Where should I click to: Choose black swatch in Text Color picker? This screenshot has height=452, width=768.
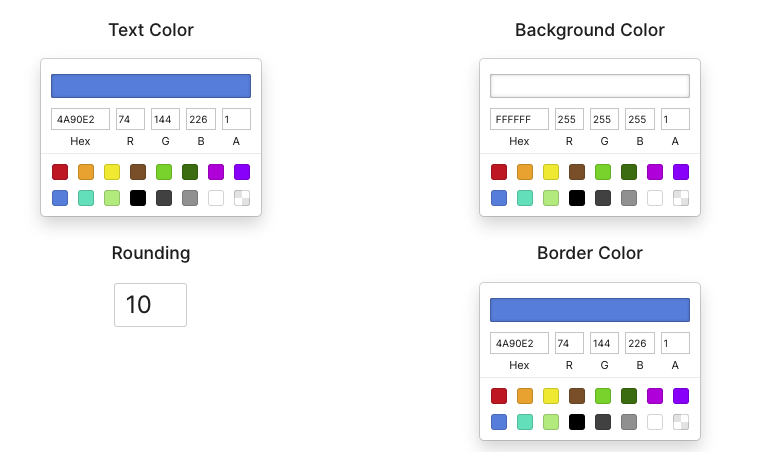click(138, 198)
